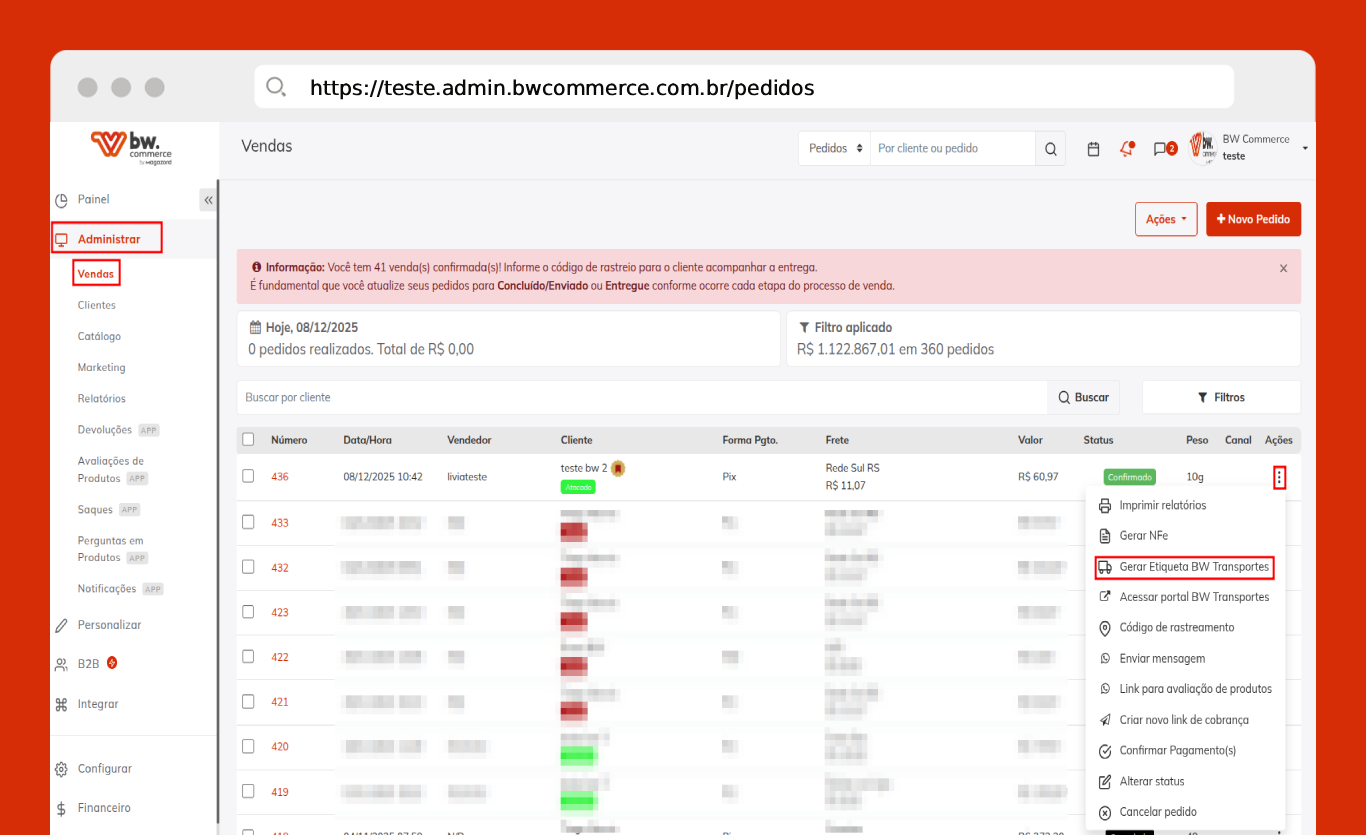
Task: Open three-dot actions for order 436
Action: click(1279, 478)
